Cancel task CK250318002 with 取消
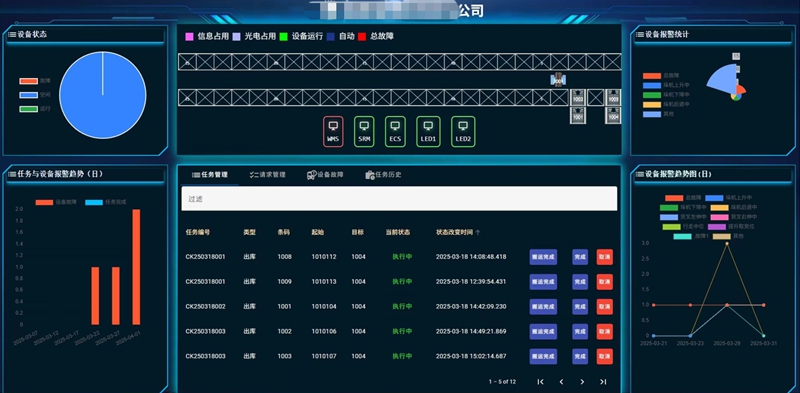Screen dimensions: 800x393 [605, 307]
